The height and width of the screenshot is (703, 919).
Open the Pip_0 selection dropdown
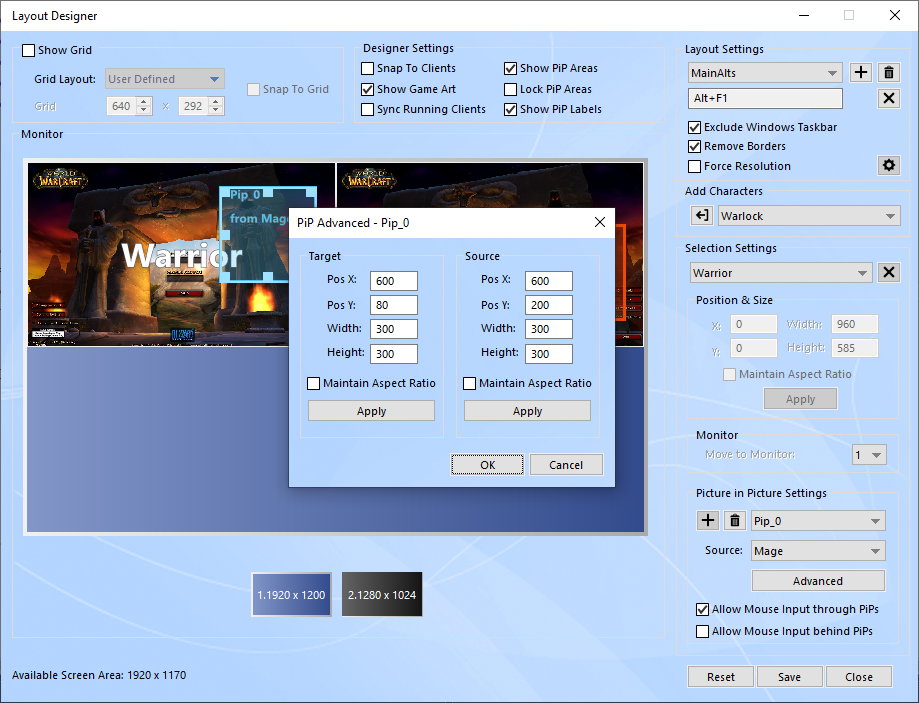click(x=818, y=520)
